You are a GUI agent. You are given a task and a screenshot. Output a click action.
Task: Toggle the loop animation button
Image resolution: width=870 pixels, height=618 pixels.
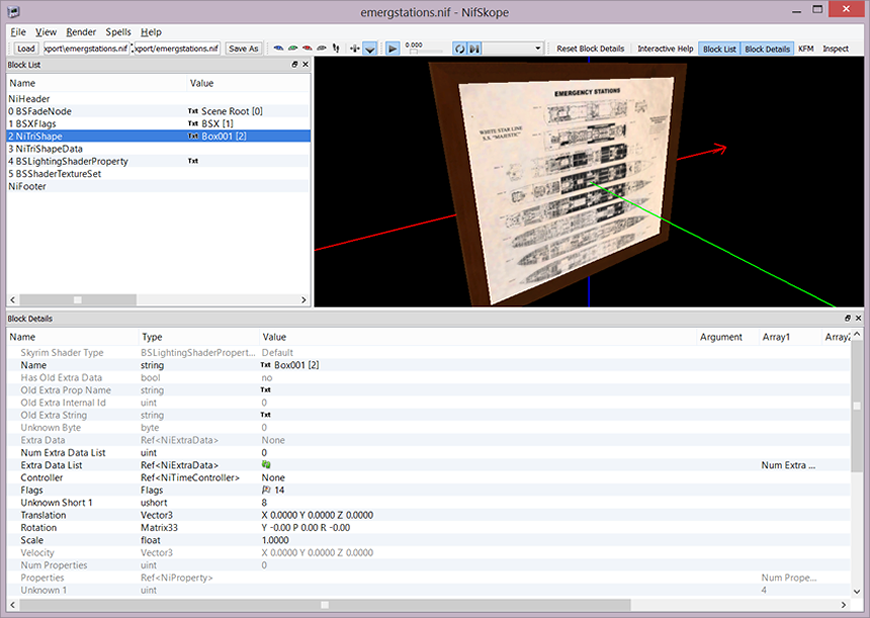click(459, 49)
